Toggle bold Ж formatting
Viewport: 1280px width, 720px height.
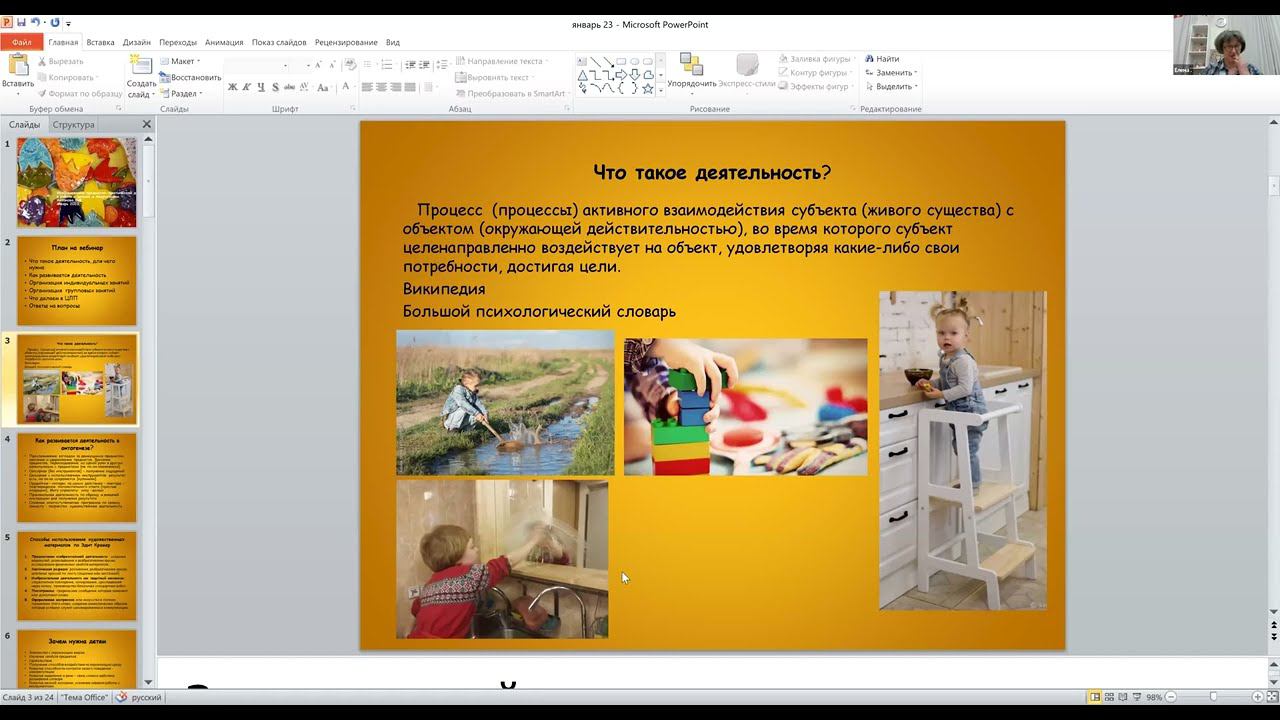[x=233, y=87]
